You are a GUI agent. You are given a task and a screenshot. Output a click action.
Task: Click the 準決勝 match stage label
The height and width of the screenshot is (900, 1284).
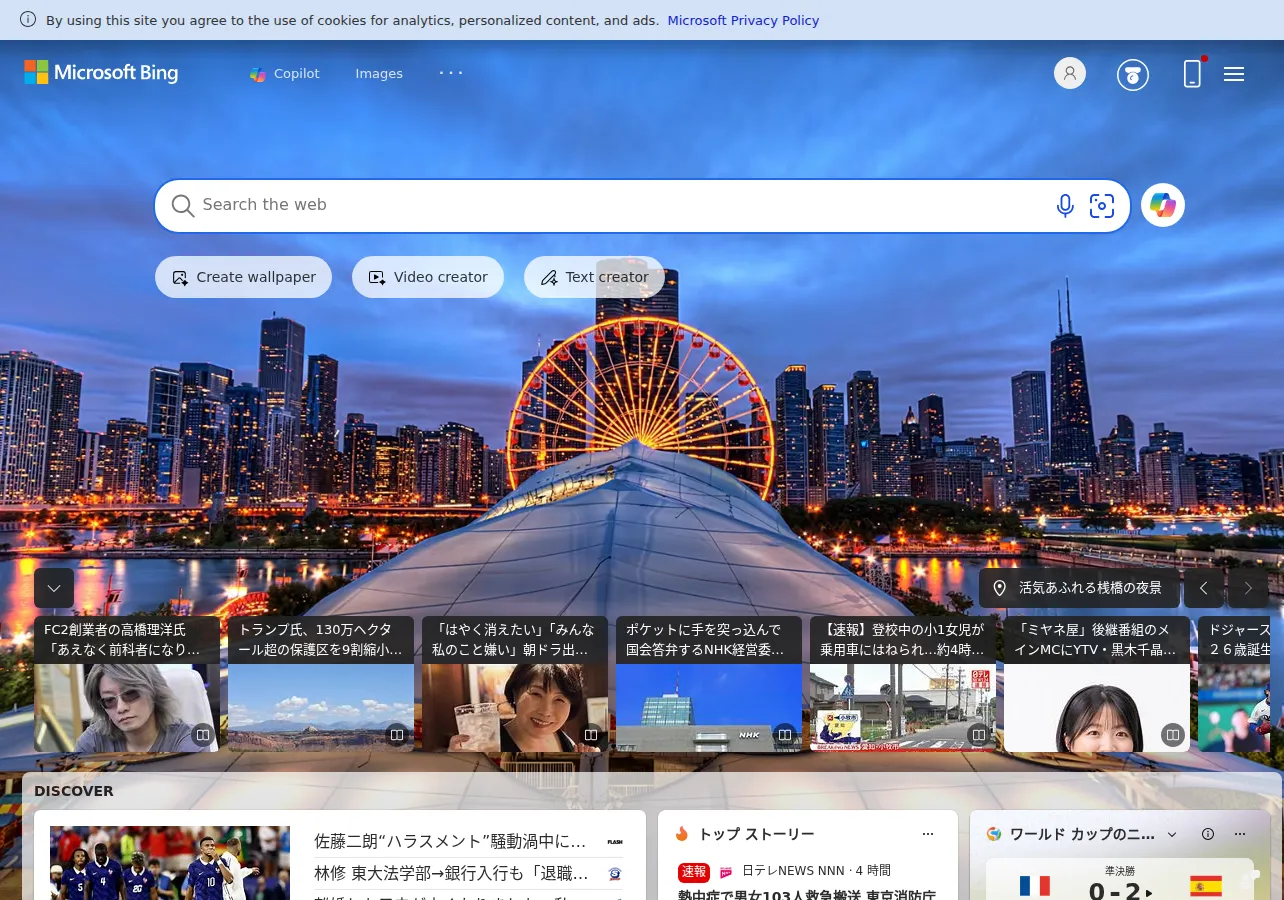[1120, 871]
